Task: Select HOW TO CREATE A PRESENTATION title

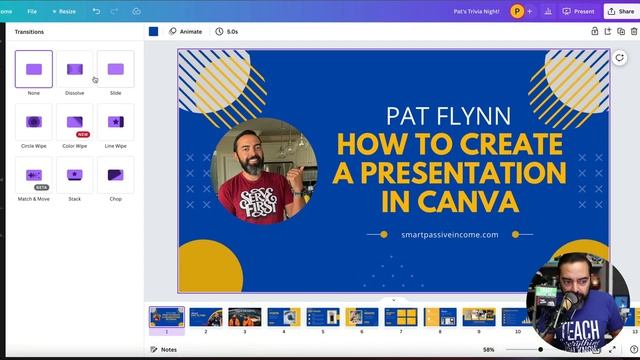Action: 449,172
